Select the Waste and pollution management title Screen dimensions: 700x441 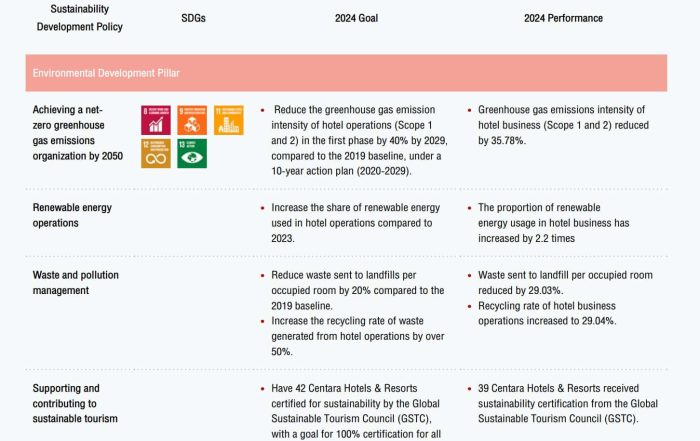pyautogui.click(x=75, y=283)
